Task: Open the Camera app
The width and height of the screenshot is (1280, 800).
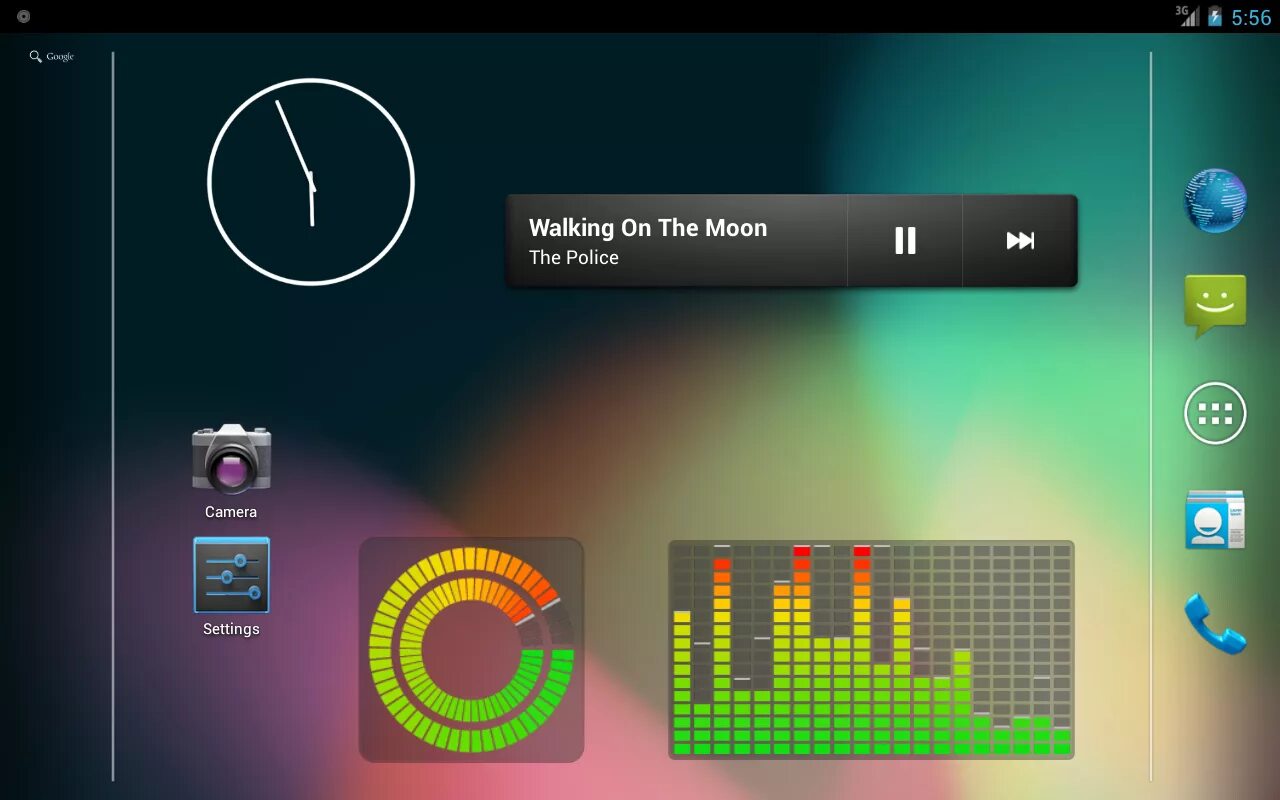Action: point(231,459)
